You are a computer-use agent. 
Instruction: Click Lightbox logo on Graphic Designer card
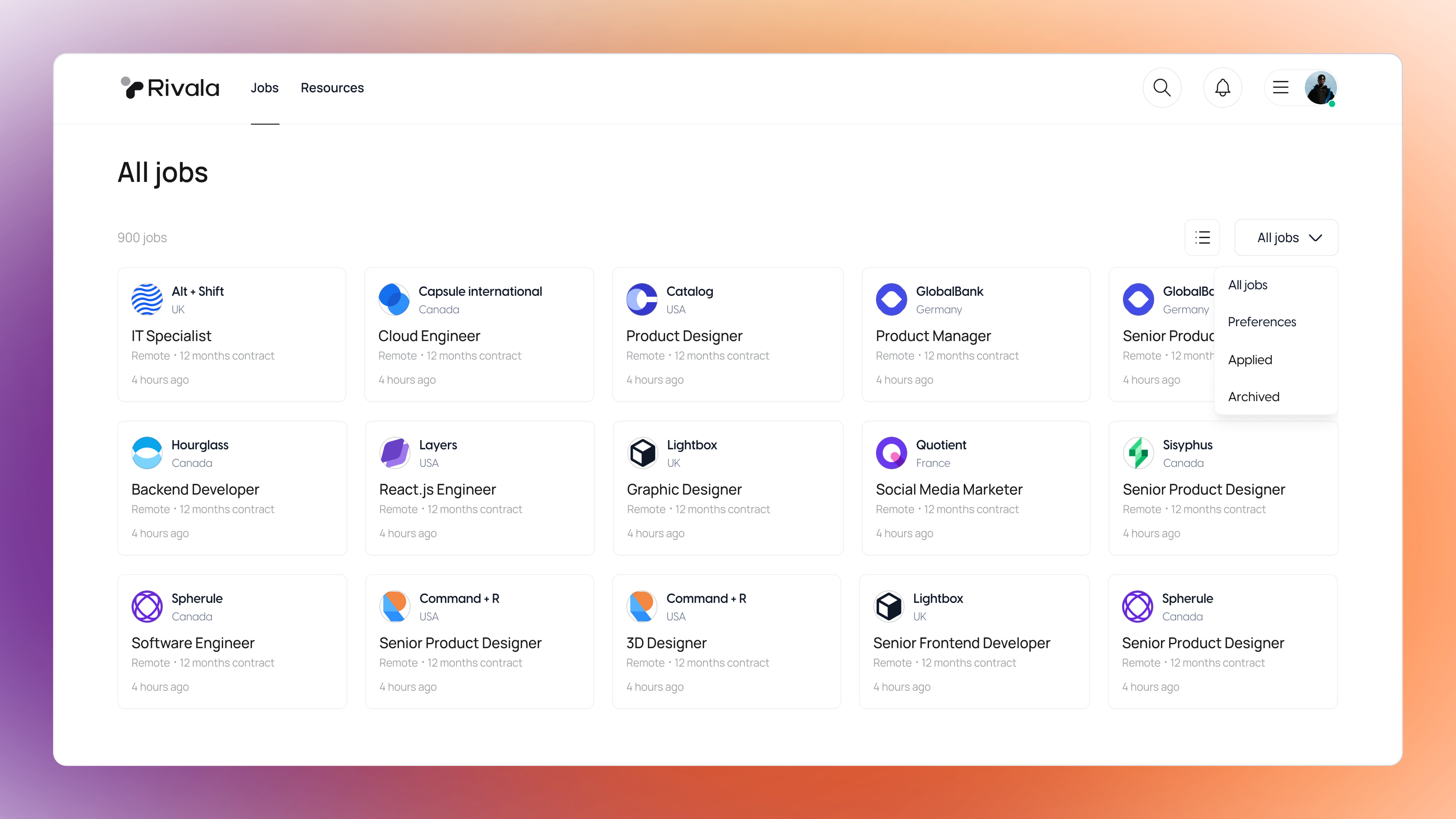coord(643,453)
